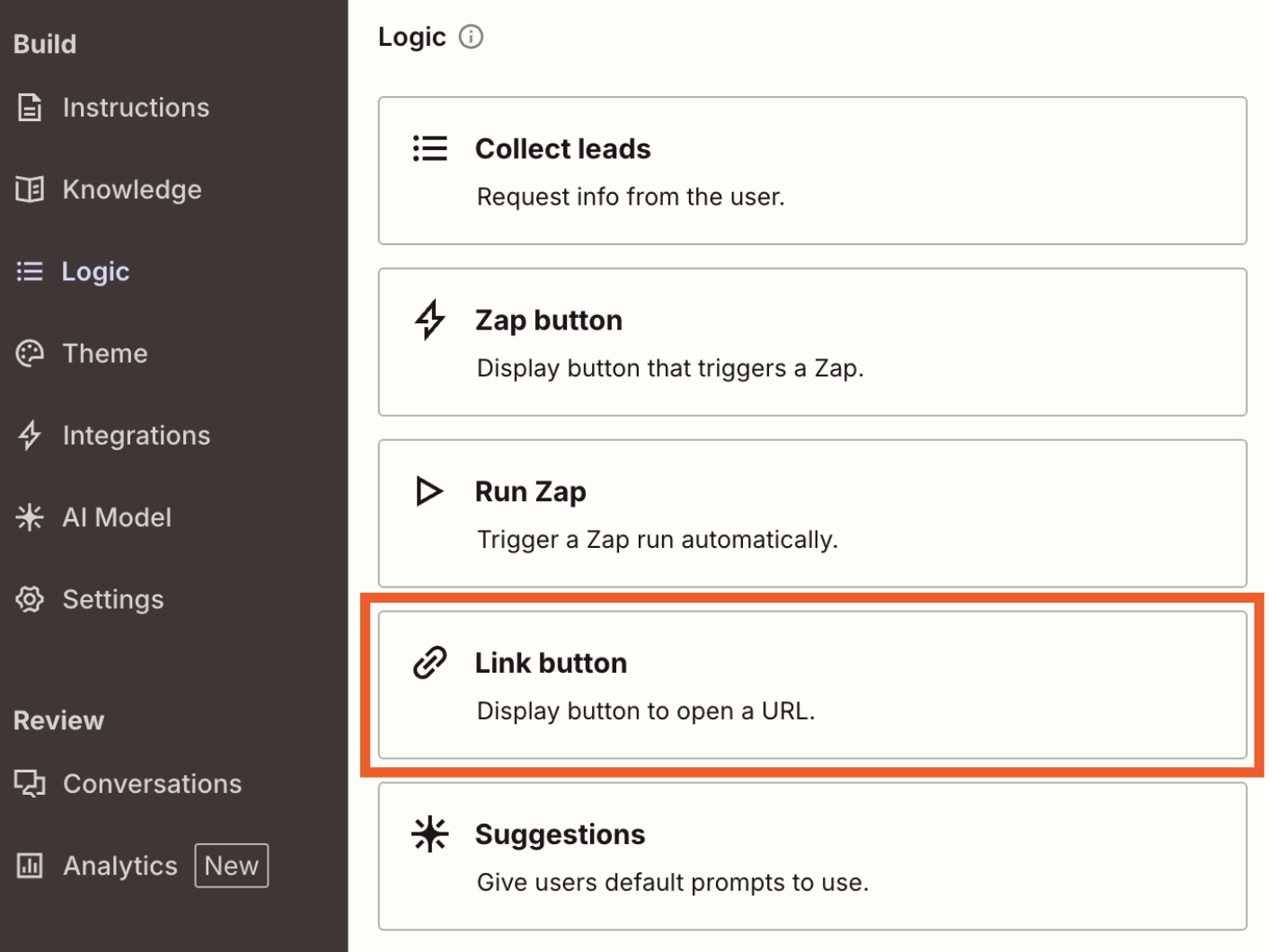Click the Conversations chat icon
This screenshot has height=952, width=1272.
(30, 783)
